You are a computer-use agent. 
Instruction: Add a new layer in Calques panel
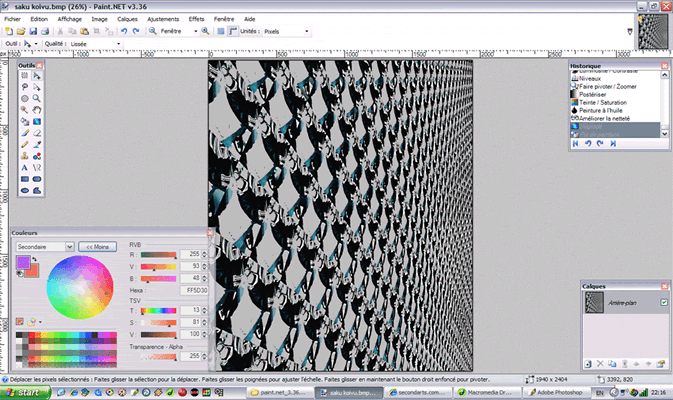coord(589,363)
